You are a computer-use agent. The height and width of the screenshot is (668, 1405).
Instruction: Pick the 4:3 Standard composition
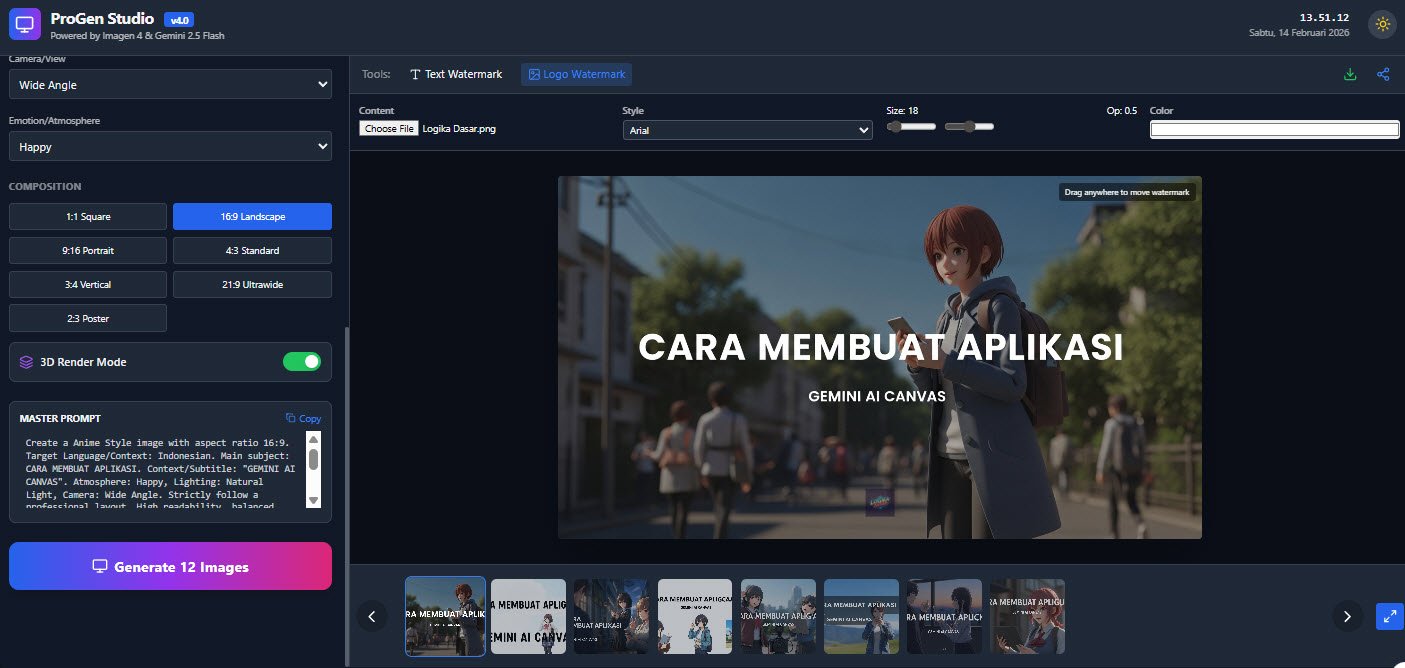click(x=252, y=251)
